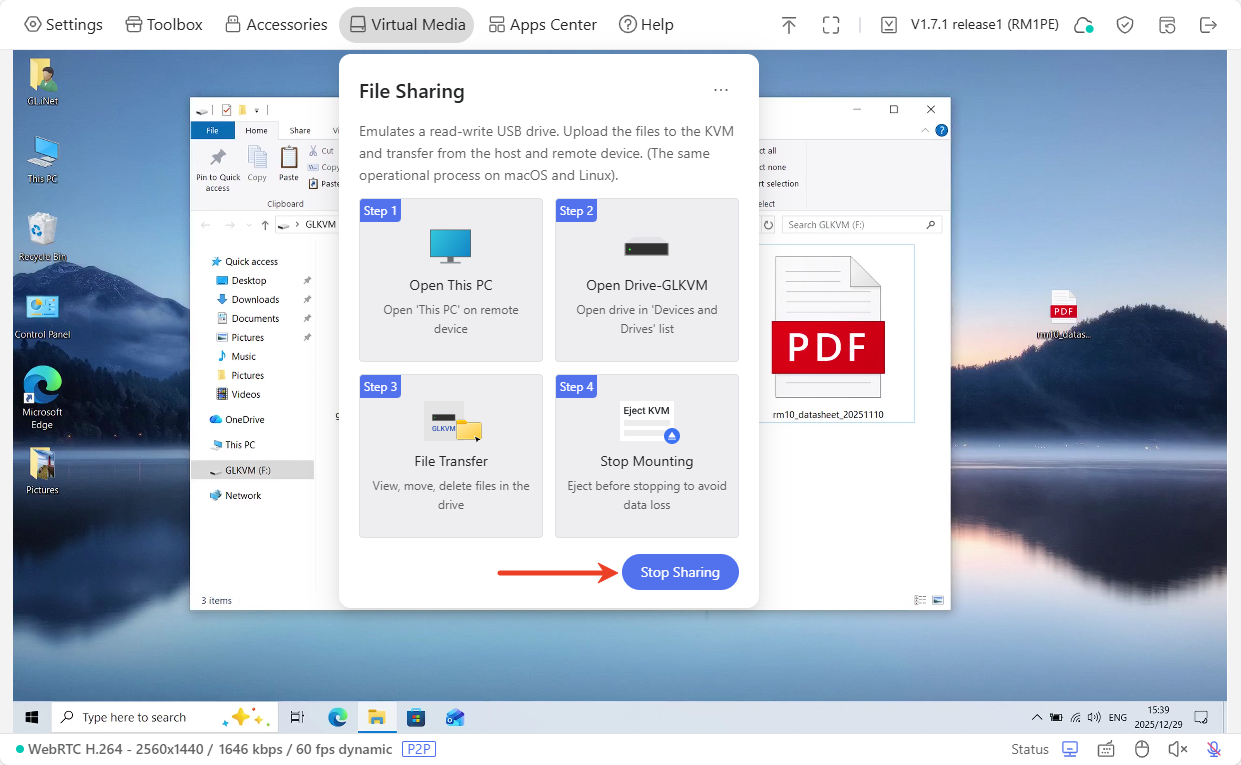Click the keyboard status icon
Screen dimensions: 1241x765
click(x=1106, y=749)
